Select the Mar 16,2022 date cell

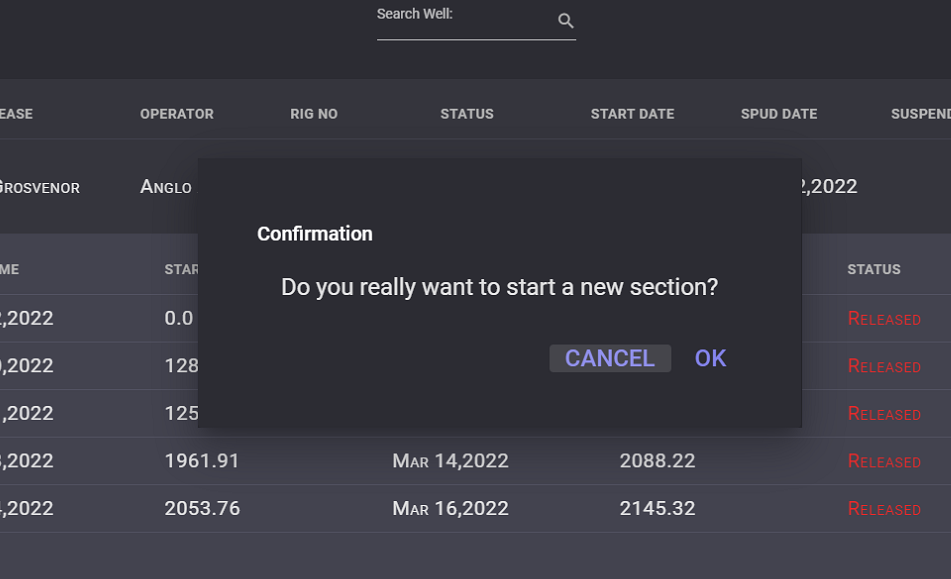click(x=450, y=508)
